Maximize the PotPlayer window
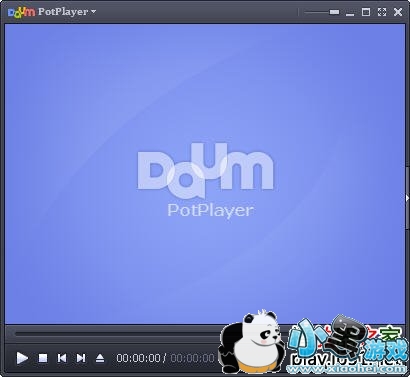The width and height of the screenshot is (410, 377). tap(366, 12)
